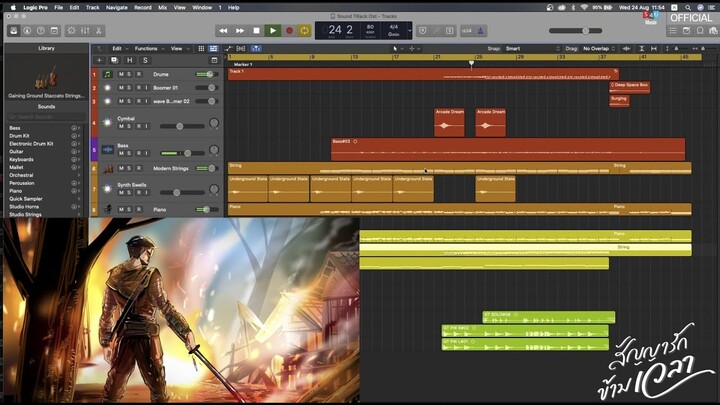The width and height of the screenshot is (720, 405).
Task: Open the Snap Smart dropdown
Action: [533, 48]
